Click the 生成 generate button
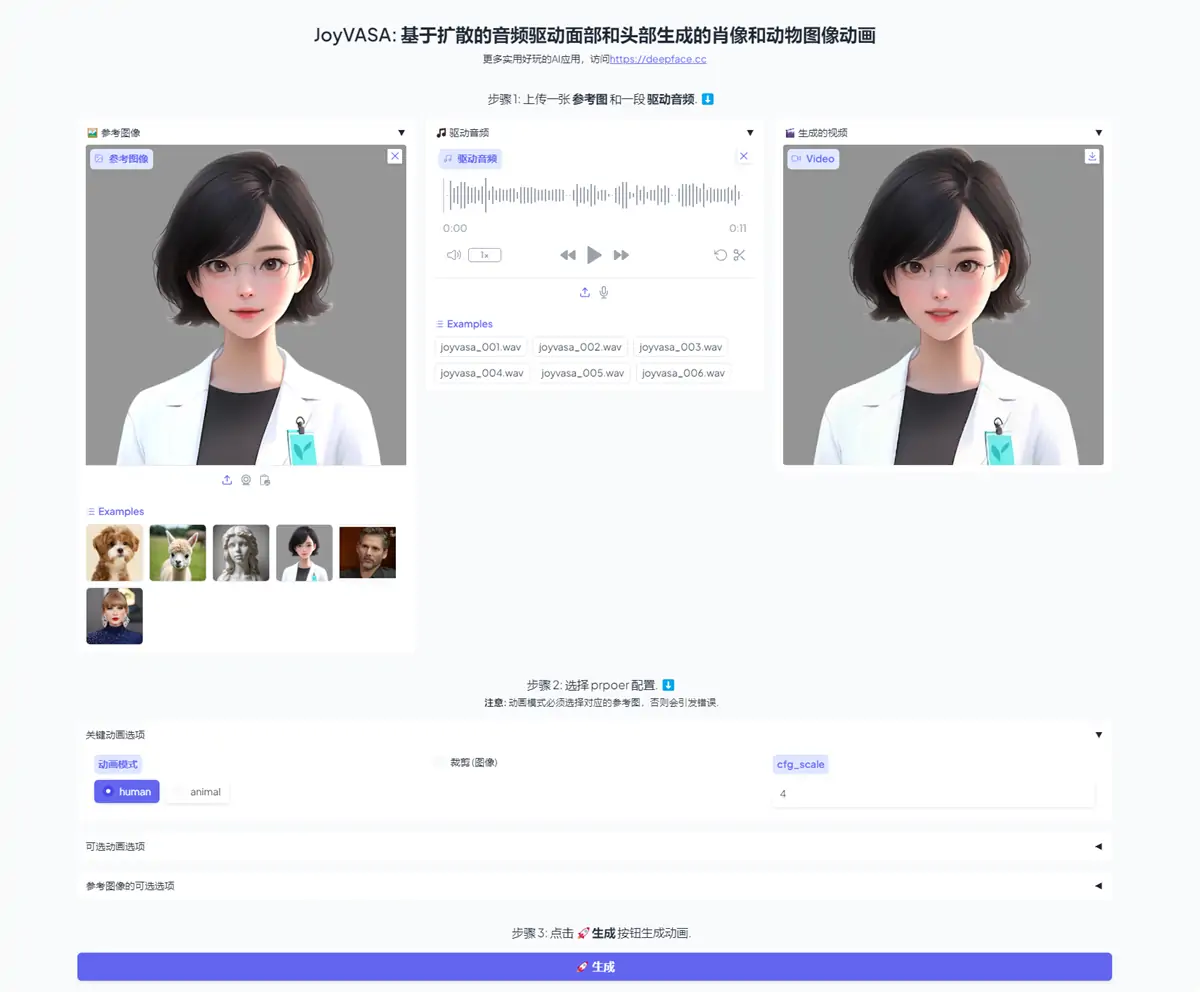Screen dimensions: 1200x992 [594, 967]
